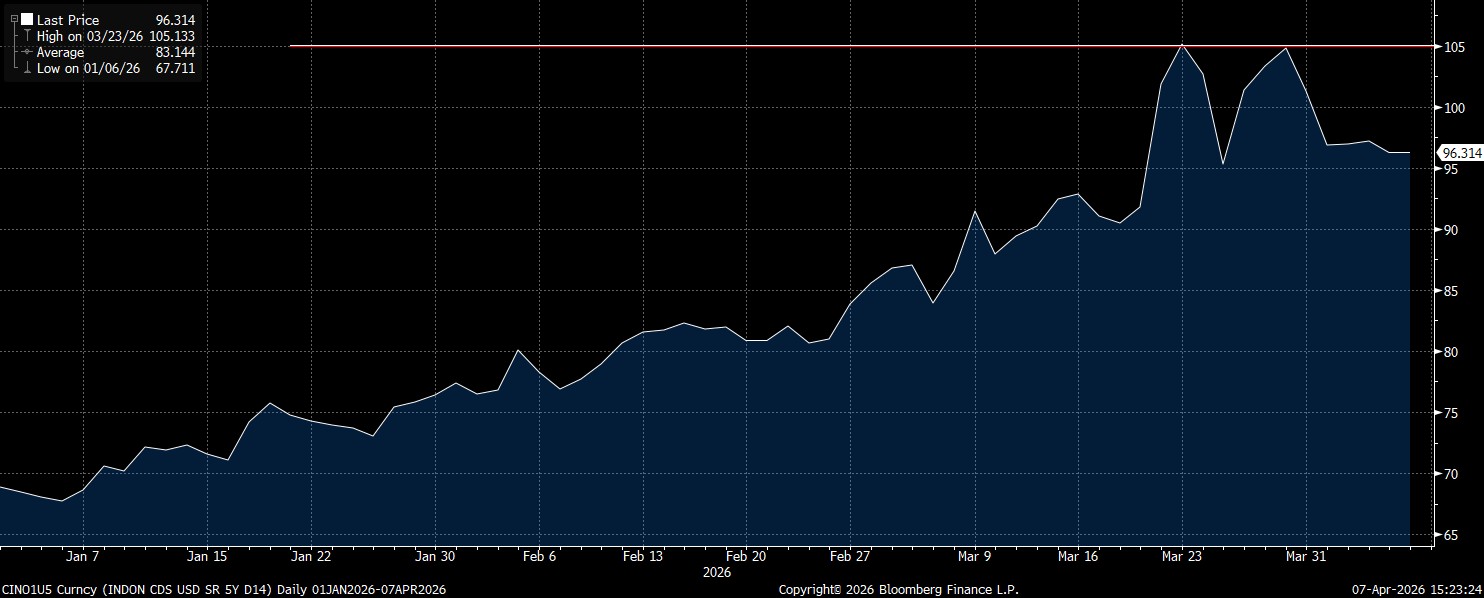Click the white Last Price color swatch

27,19
